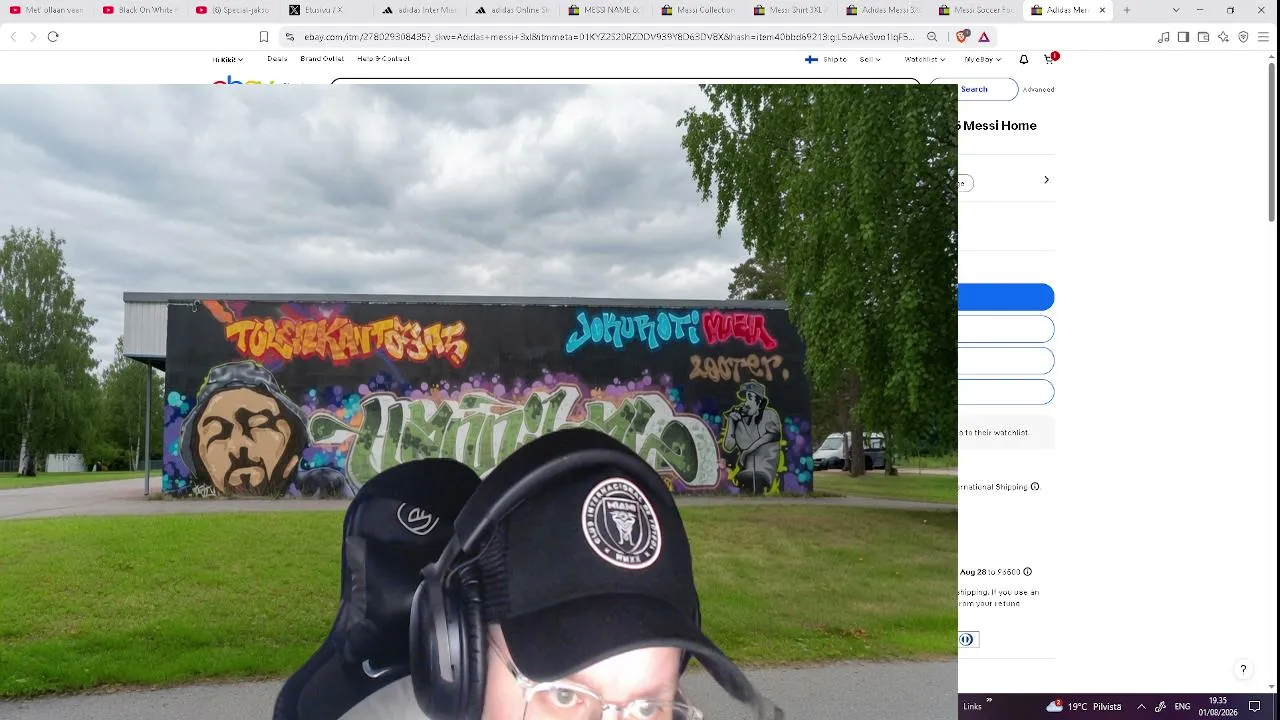This screenshot has width=1280, height=720.
Task: Click the graffiti wall video overlay
Action: [x=479, y=401]
